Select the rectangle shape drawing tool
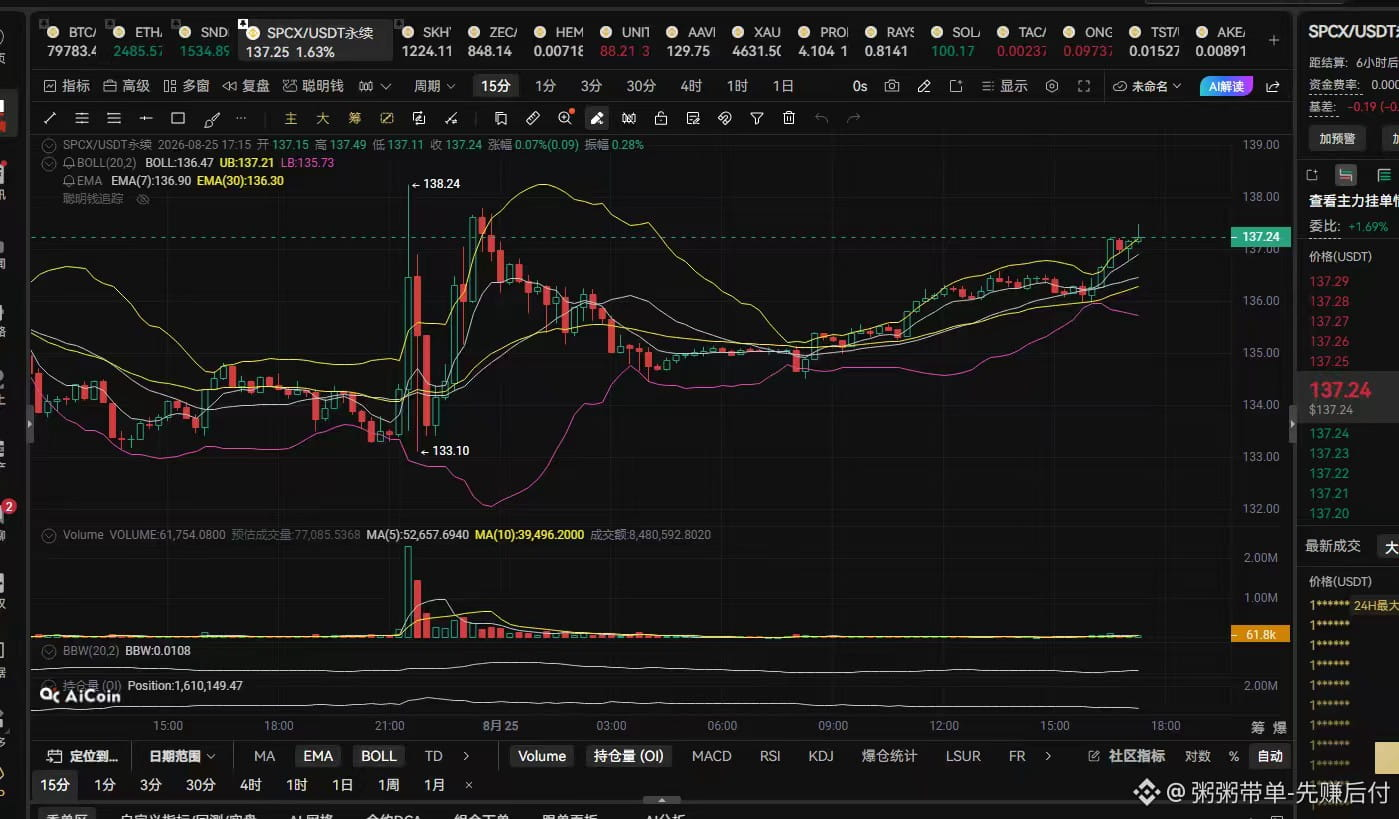1399x819 pixels. pyautogui.click(x=178, y=118)
